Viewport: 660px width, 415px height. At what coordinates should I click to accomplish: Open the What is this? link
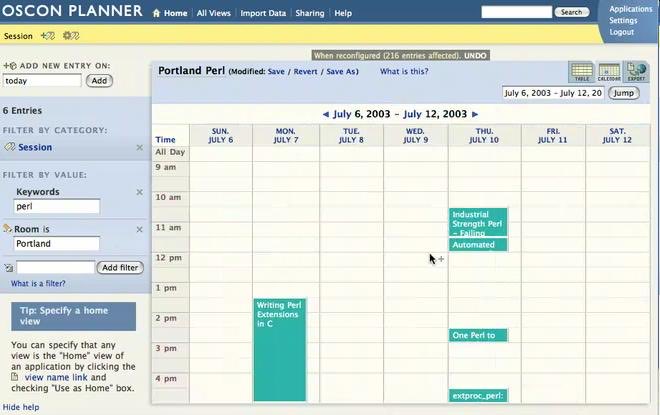click(404, 72)
